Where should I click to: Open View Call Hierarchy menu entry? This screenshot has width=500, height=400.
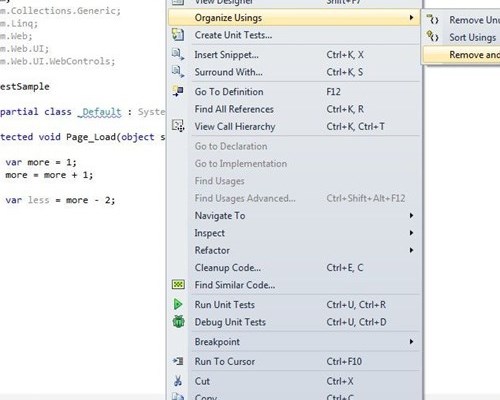tap(294, 126)
